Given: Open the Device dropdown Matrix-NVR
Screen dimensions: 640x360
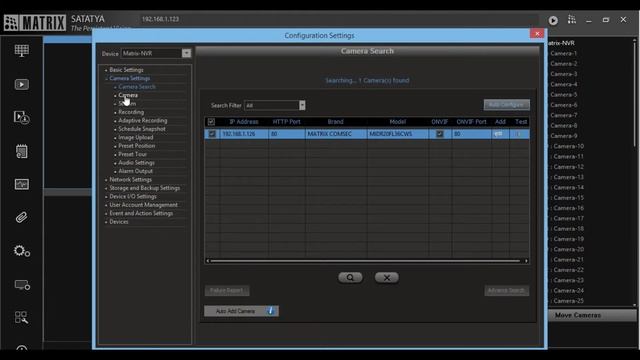Looking at the screenshot, I should (186, 53).
